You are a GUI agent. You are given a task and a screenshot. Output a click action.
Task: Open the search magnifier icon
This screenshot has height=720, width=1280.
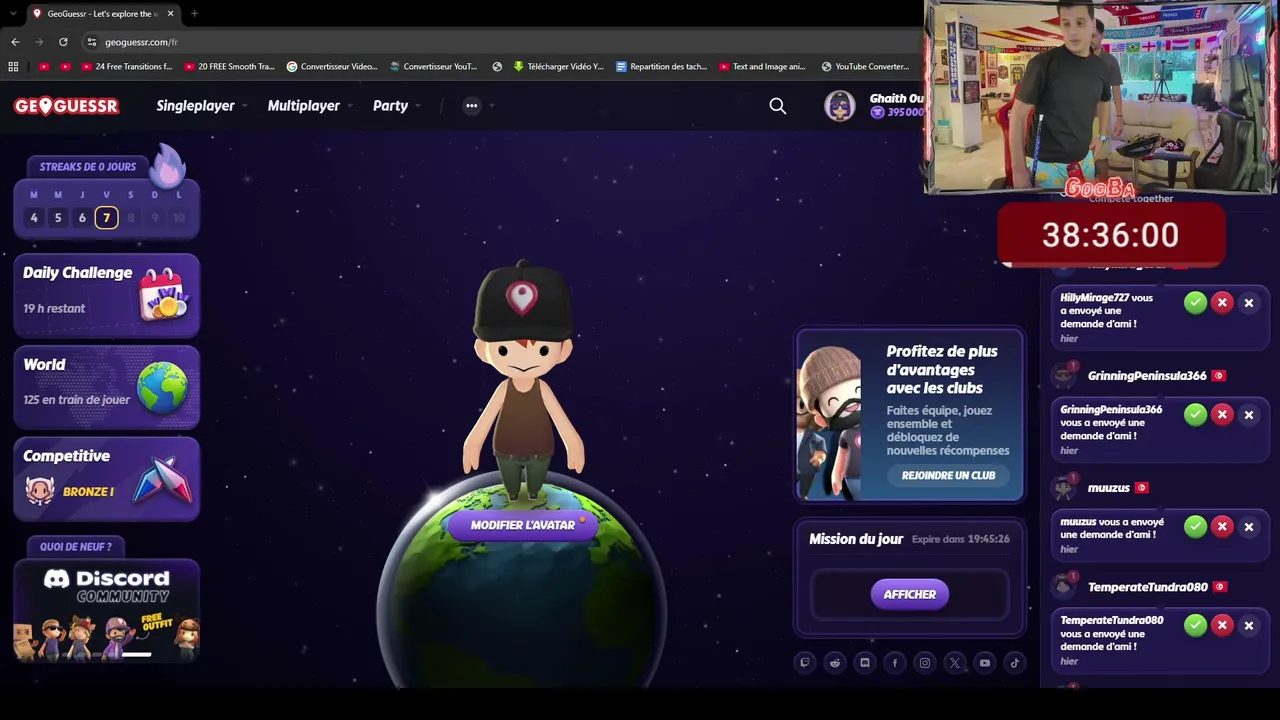click(x=778, y=106)
